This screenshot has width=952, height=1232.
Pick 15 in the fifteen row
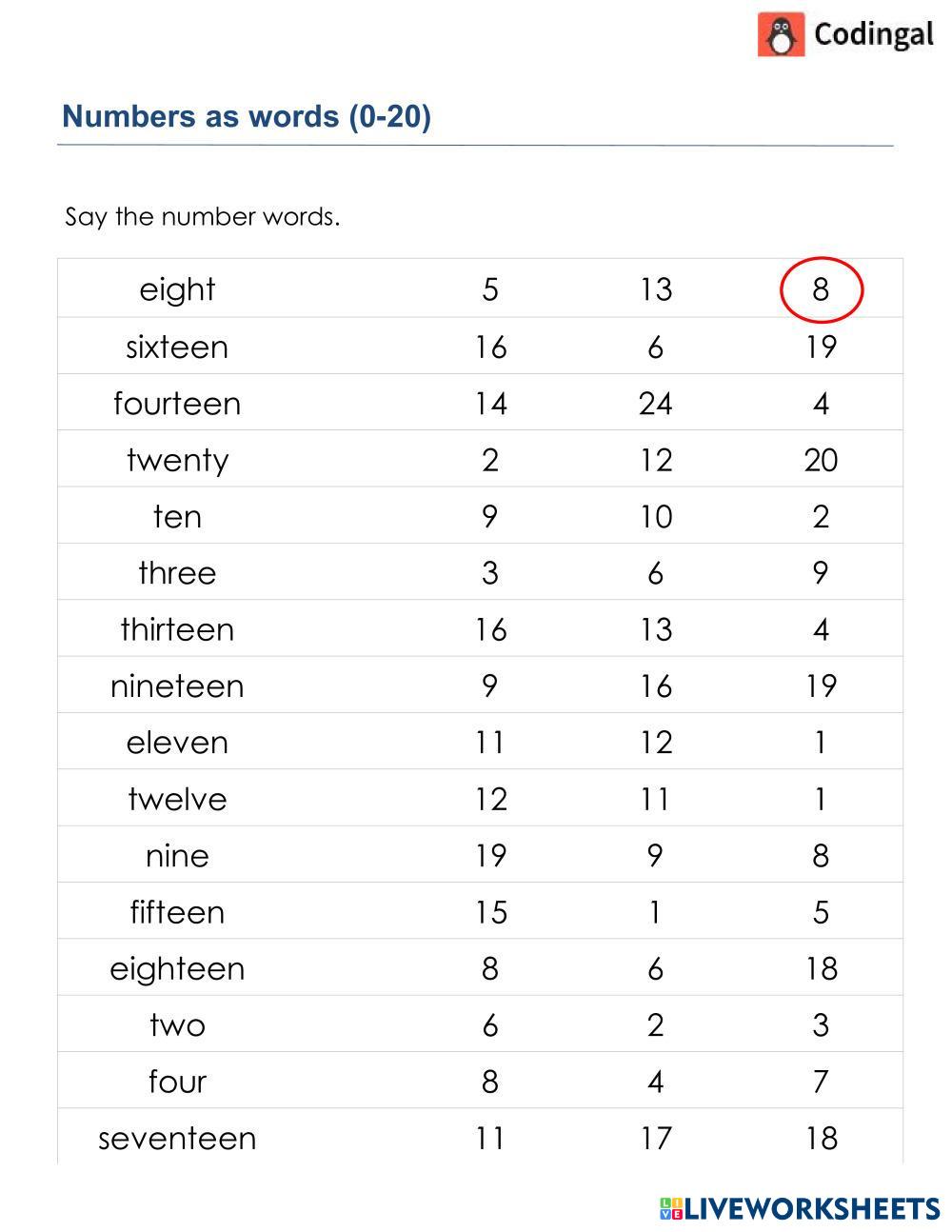point(490,912)
